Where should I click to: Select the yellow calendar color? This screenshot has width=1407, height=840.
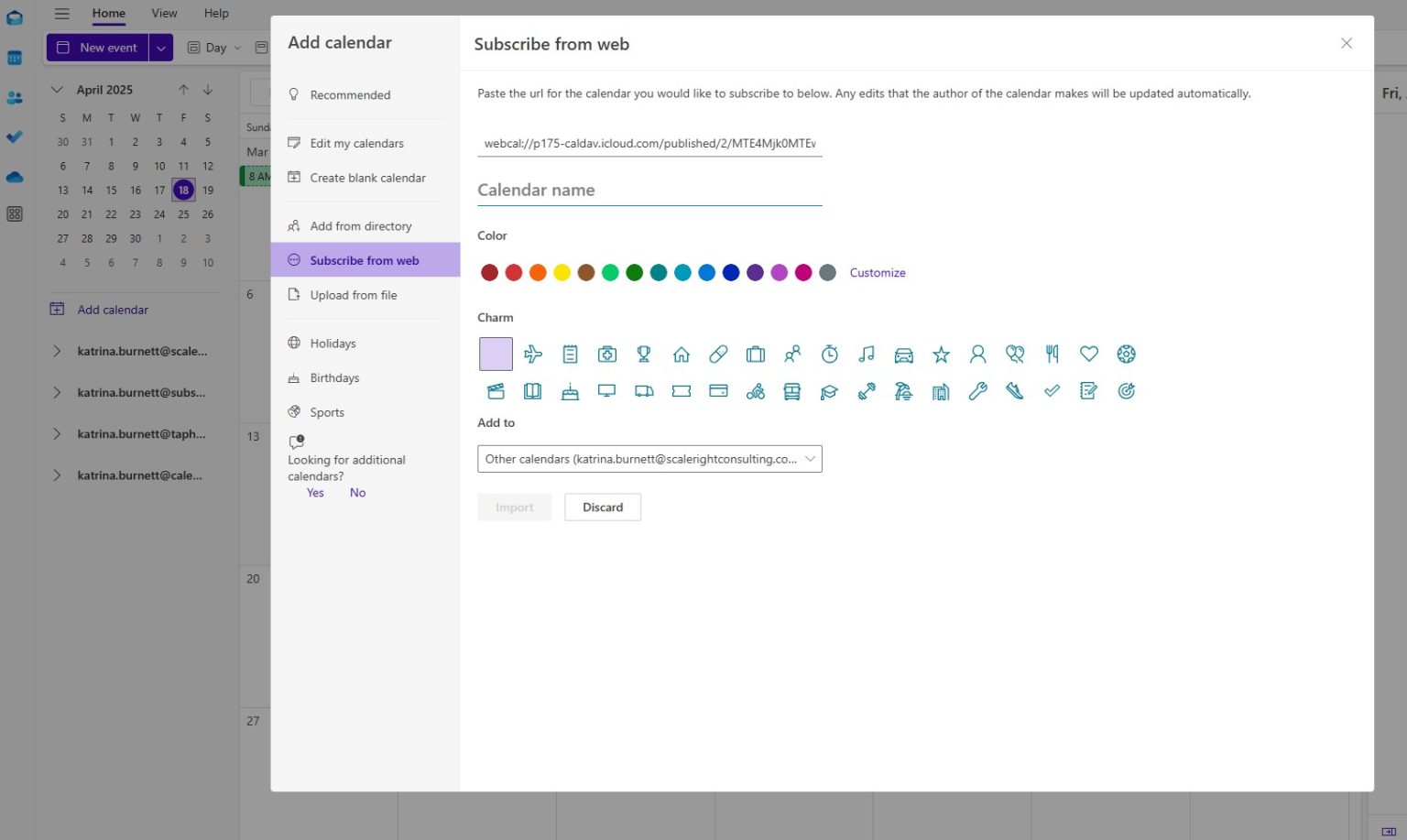562,272
